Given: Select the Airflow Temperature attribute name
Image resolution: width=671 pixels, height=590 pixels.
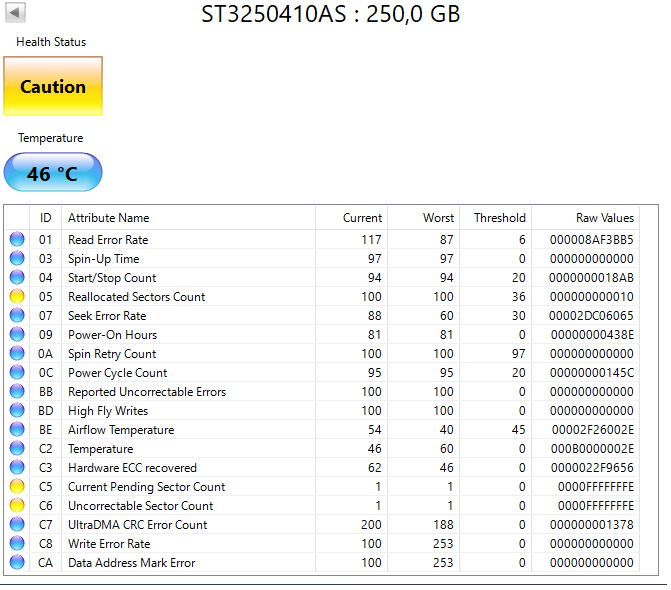Looking at the screenshot, I should (121, 430).
